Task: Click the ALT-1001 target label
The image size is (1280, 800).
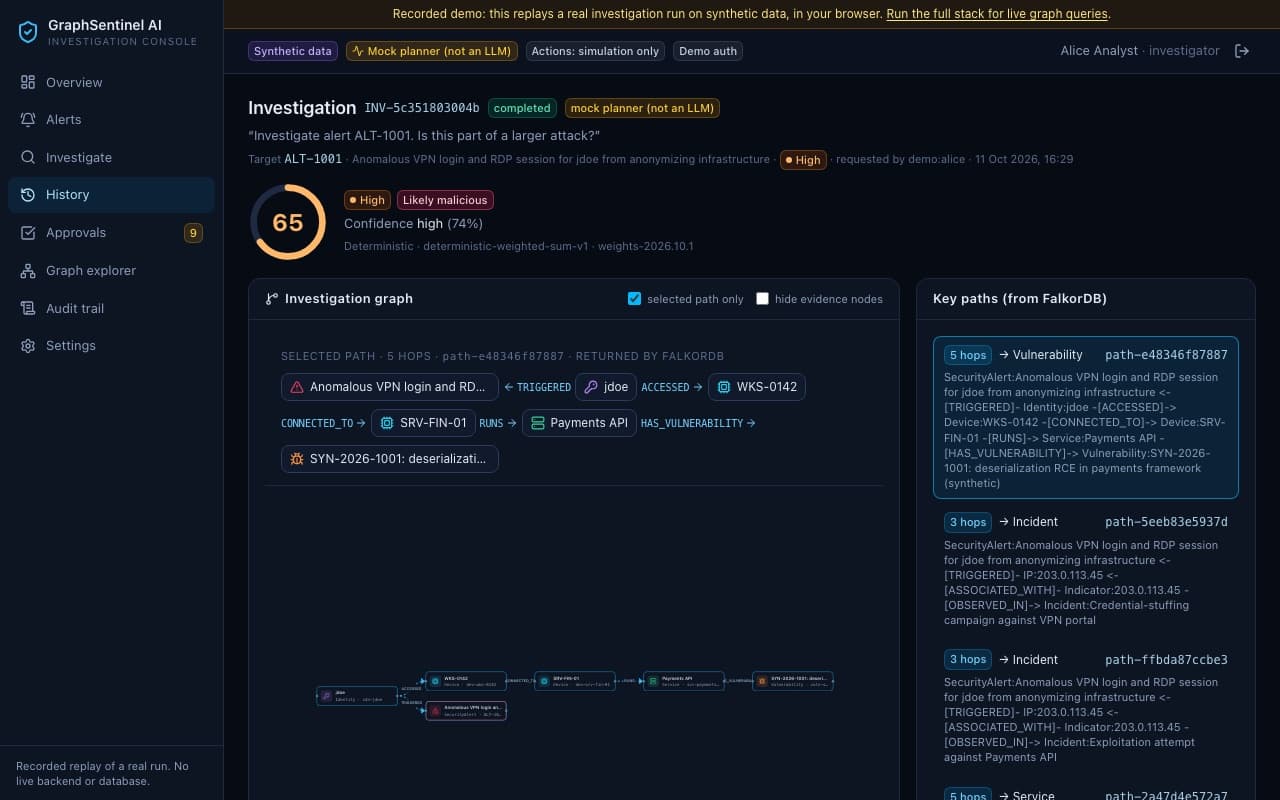Action: tap(313, 159)
